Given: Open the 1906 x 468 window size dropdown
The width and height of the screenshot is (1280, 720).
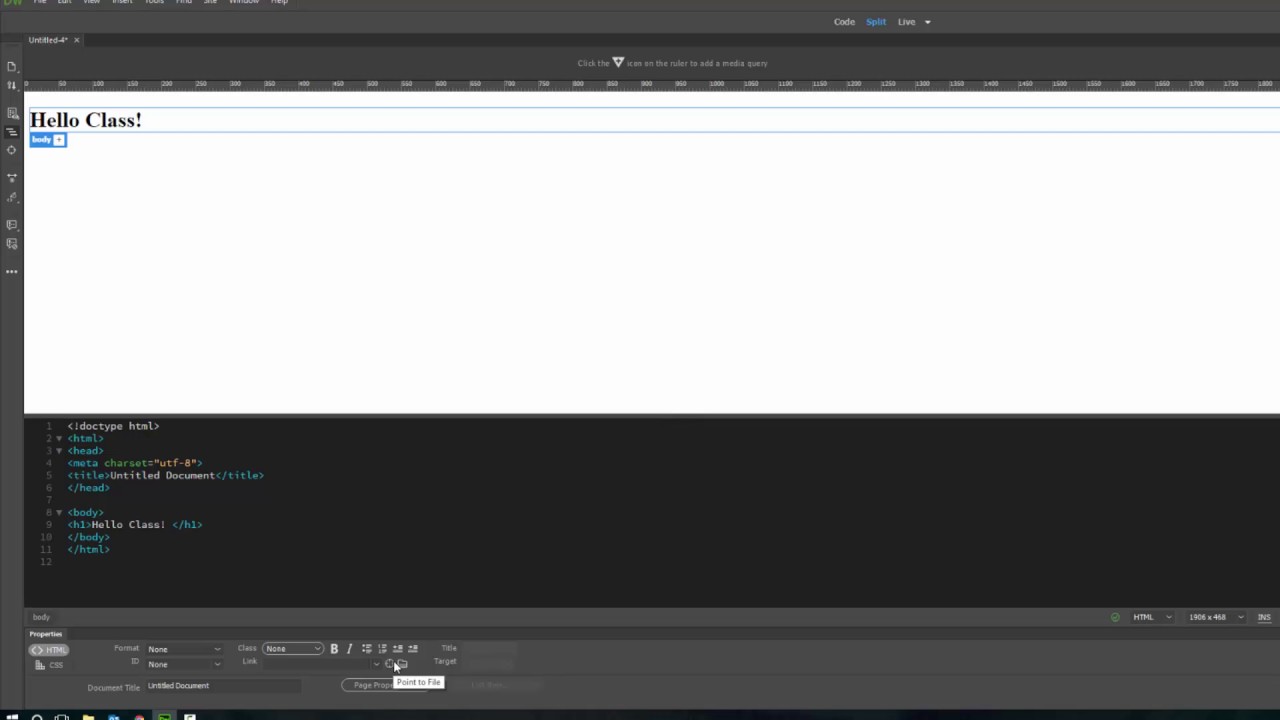Looking at the screenshot, I should click(1216, 617).
